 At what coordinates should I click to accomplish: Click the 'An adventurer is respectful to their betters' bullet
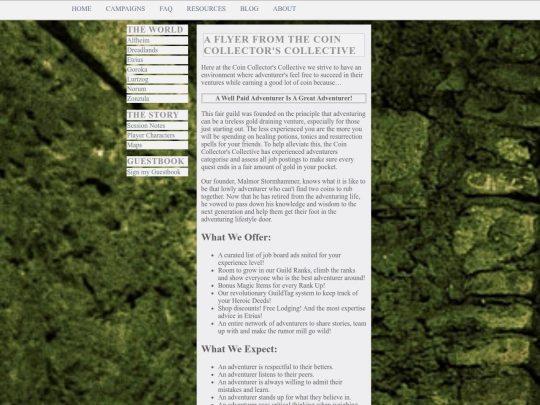pyautogui.click(x=276, y=367)
